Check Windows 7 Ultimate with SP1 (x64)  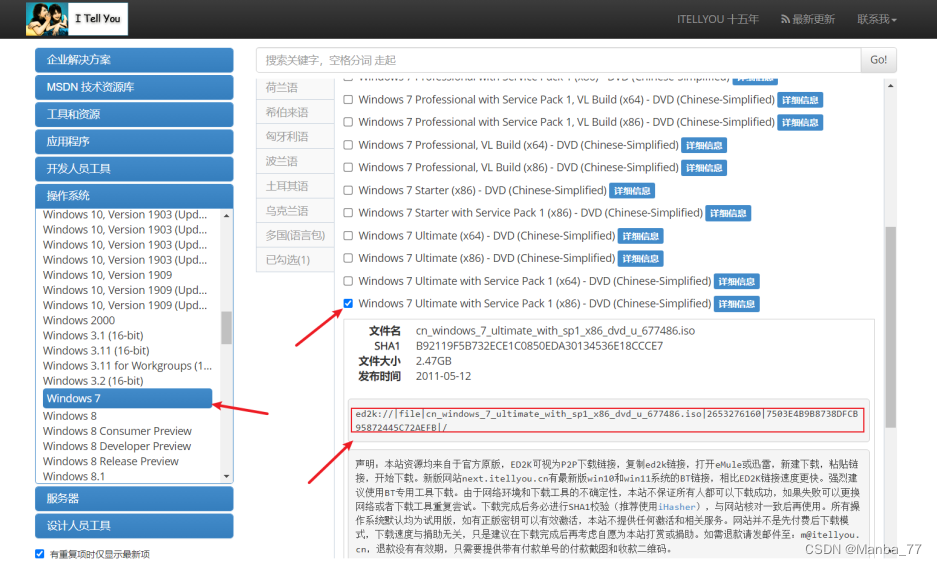348,281
